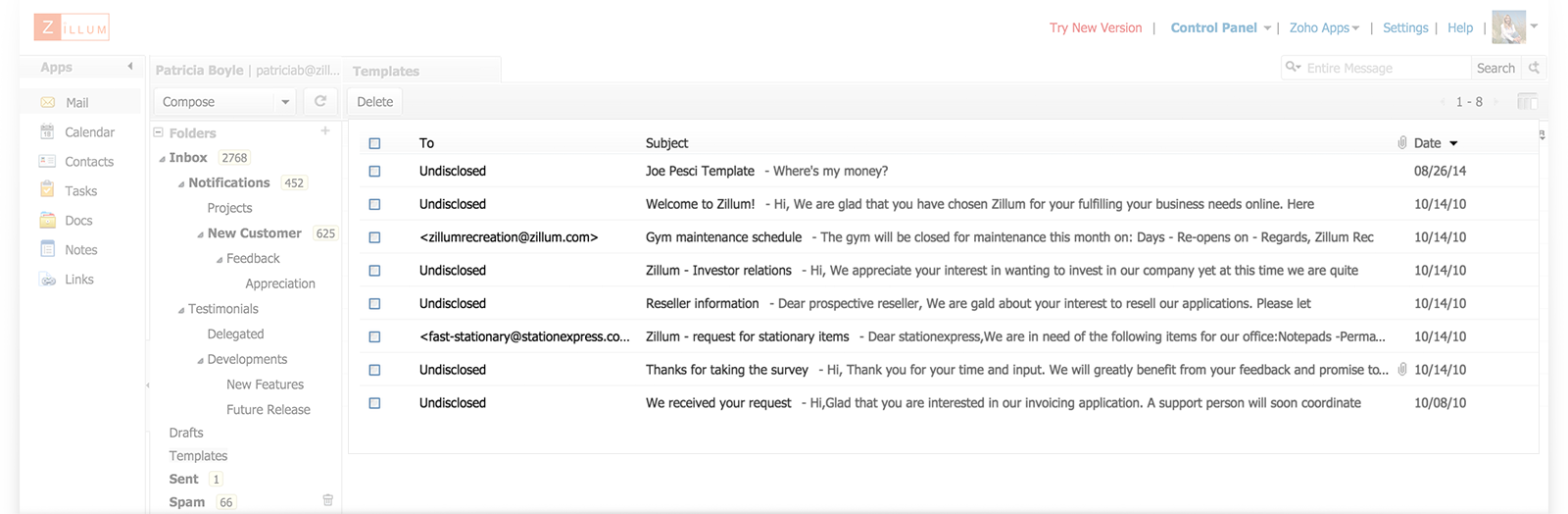This screenshot has width=1568, height=514.
Task: Toggle the select-all messages checkbox
Action: coord(374,143)
